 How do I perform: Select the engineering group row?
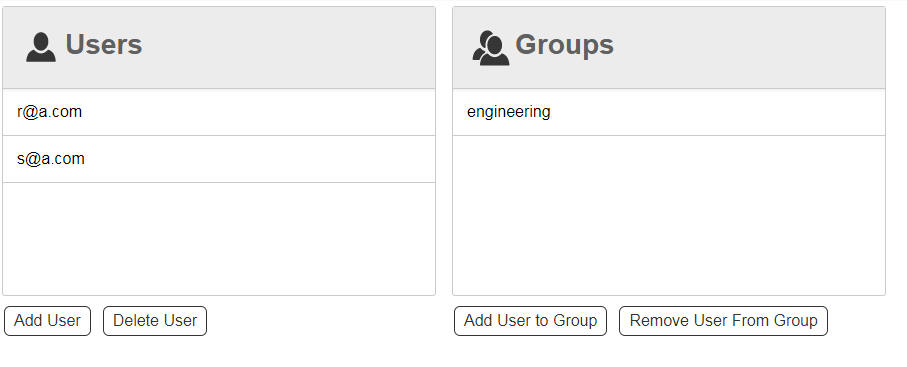click(669, 112)
